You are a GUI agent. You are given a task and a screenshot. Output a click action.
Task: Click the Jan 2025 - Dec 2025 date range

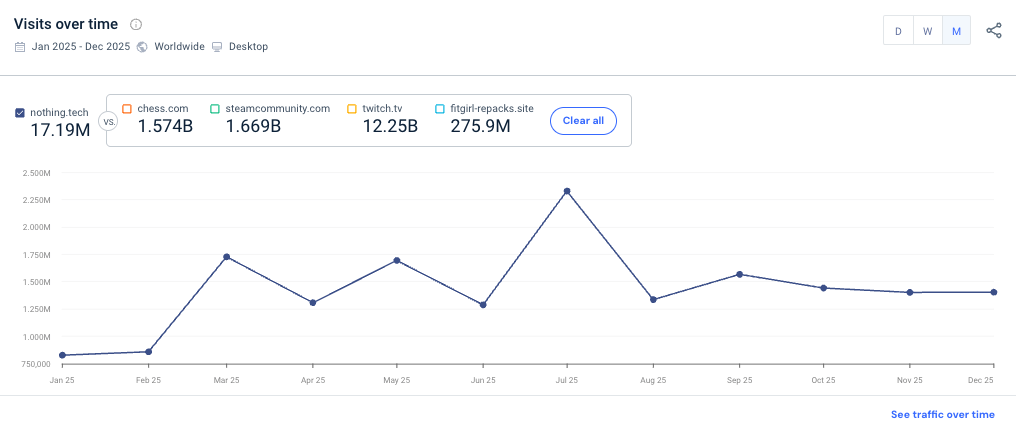(x=81, y=47)
